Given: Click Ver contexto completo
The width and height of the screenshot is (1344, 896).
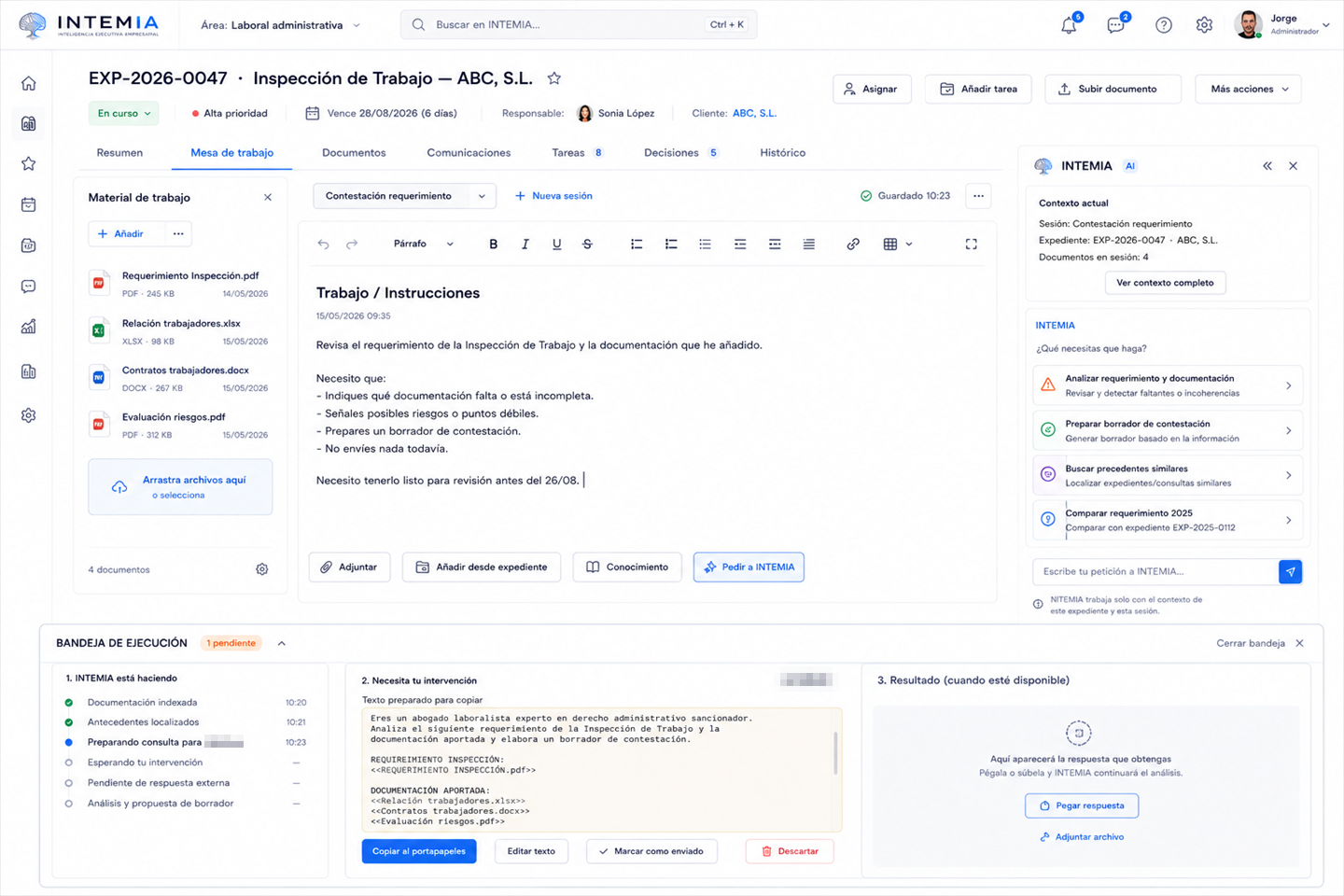Looking at the screenshot, I should click(x=1165, y=283).
